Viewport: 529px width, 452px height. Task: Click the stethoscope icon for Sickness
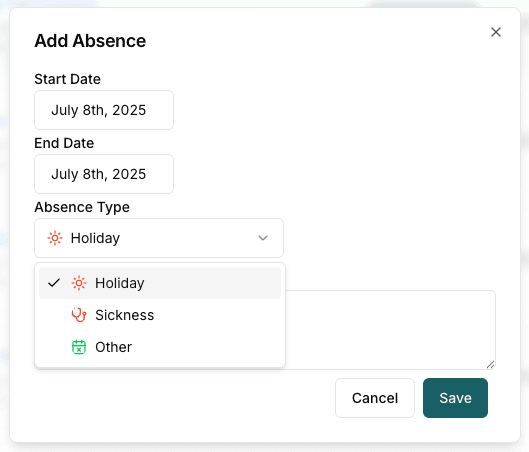79,315
